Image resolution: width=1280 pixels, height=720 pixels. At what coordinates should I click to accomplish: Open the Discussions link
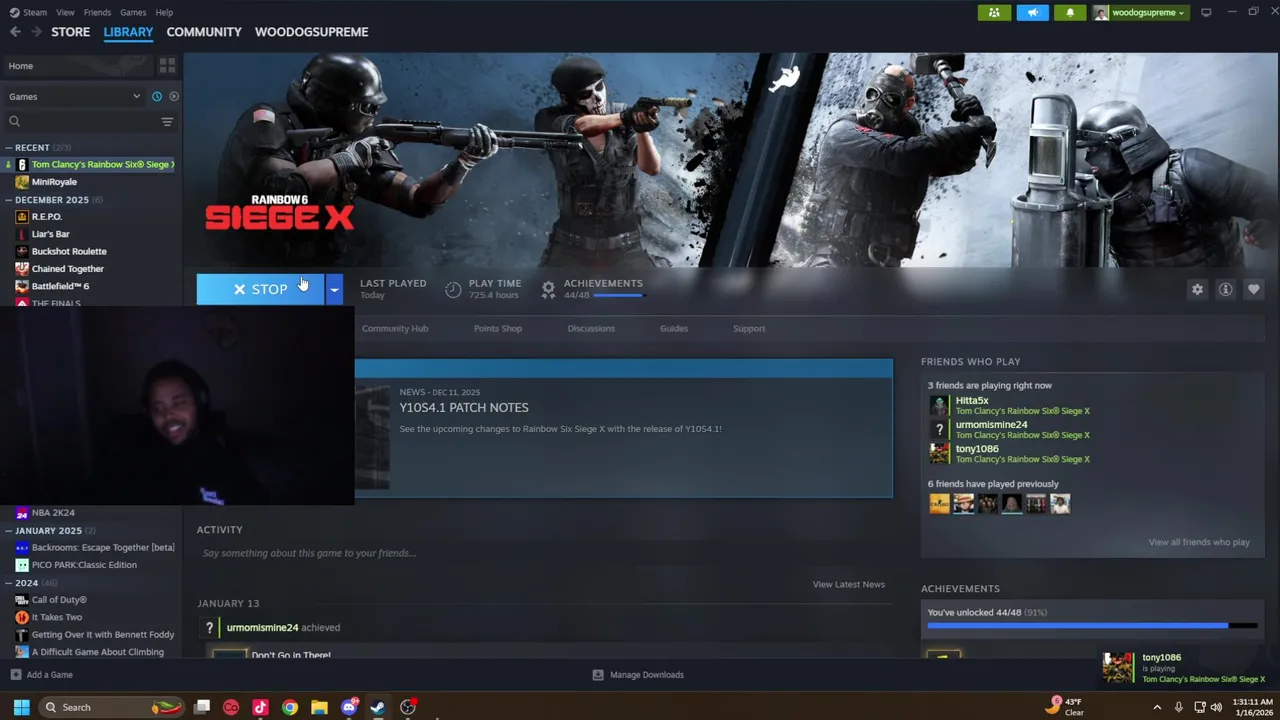tap(591, 328)
